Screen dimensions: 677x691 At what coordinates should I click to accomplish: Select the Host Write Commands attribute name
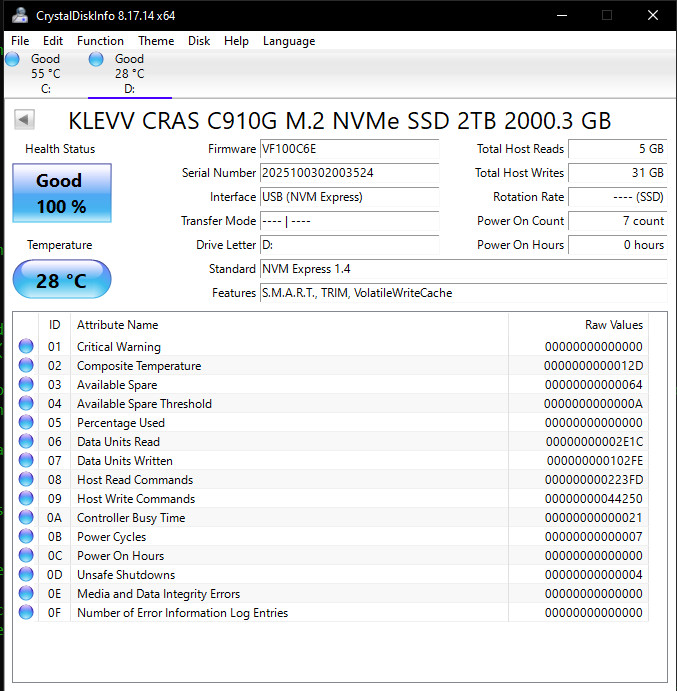click(x=136, y=498)
